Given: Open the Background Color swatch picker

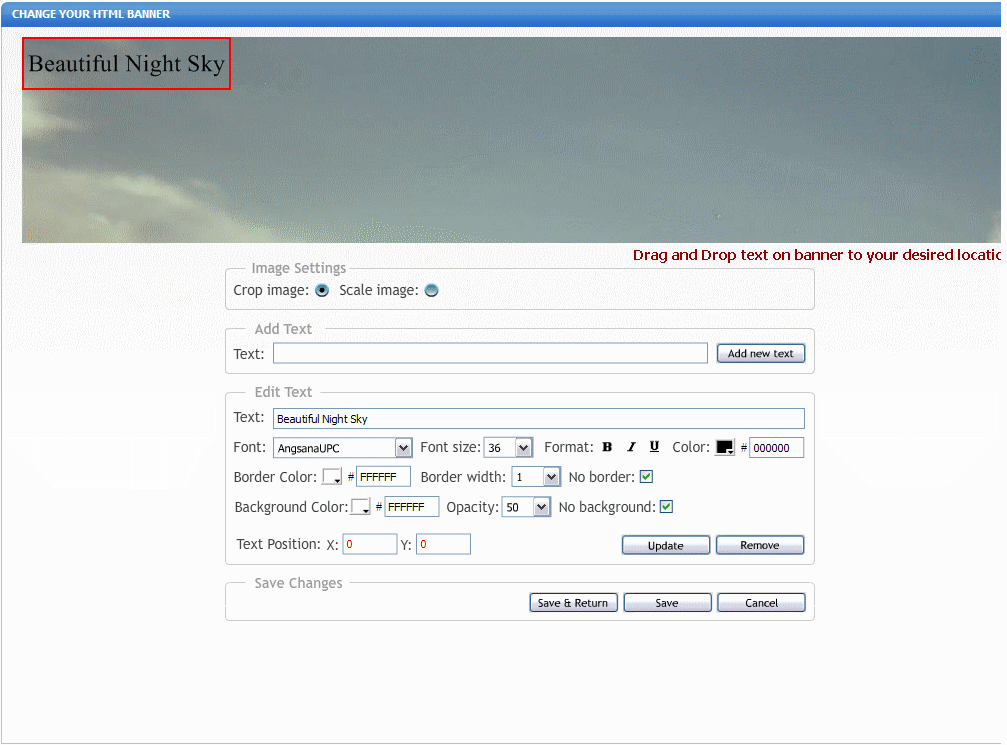Looking at the screenshot, I should pyautogui.click(x=361, y=507).
